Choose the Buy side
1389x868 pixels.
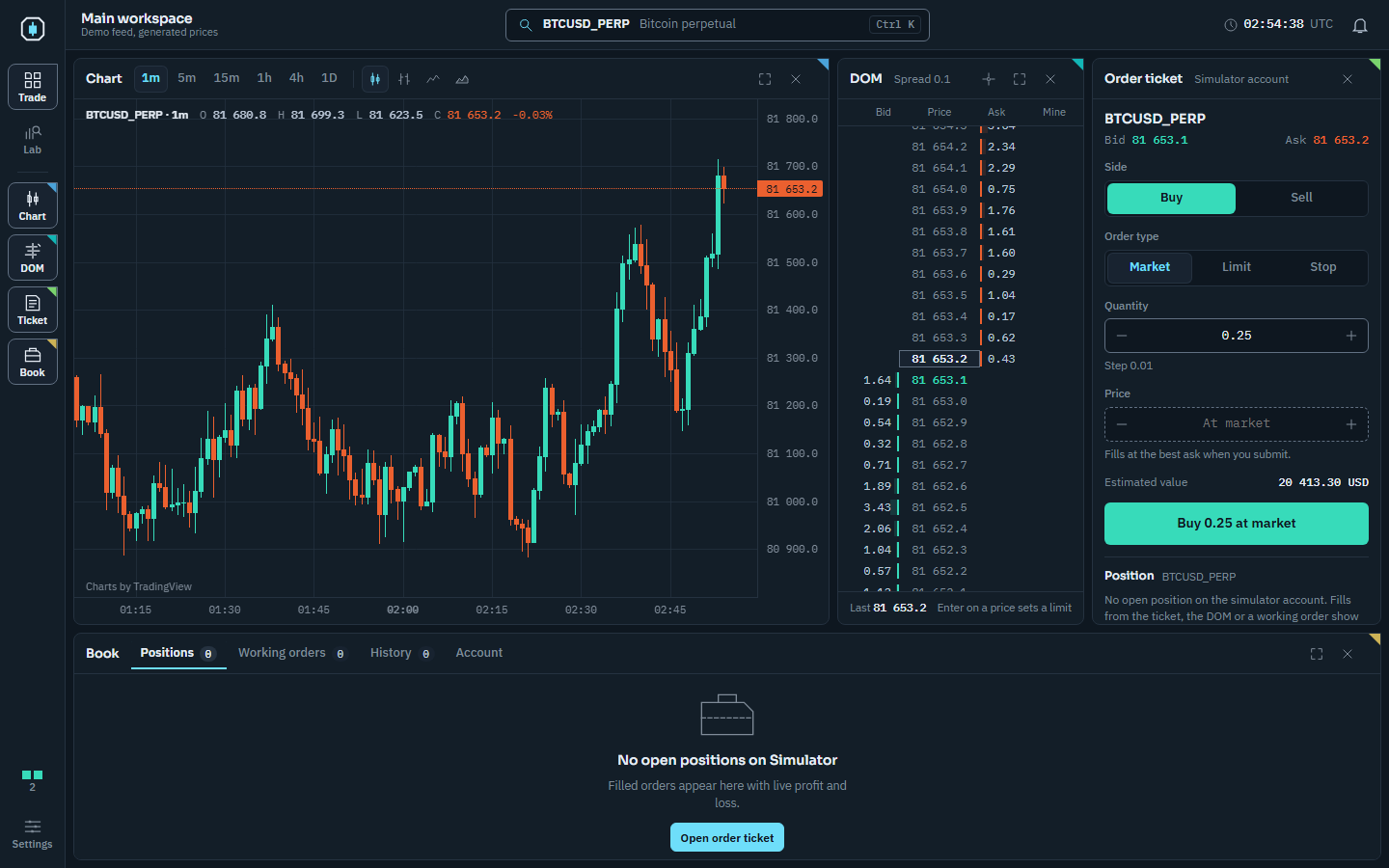point(1171,199)
